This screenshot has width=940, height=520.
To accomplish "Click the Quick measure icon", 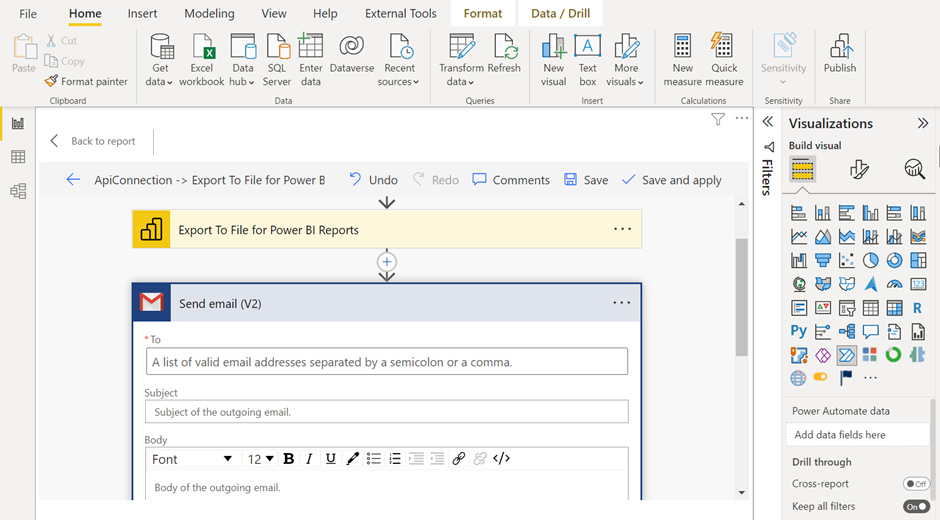I will click(x=724, y=60).
